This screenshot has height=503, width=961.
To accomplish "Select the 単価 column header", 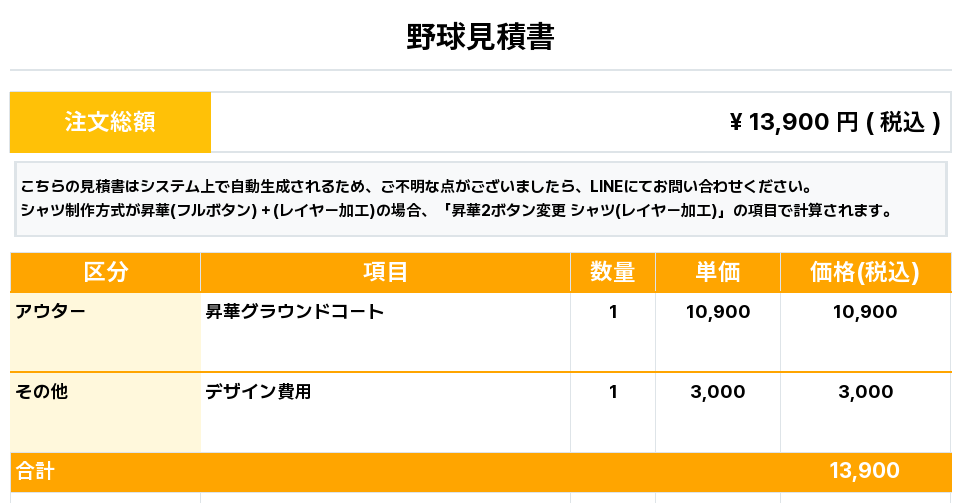I will click(717, 272).
